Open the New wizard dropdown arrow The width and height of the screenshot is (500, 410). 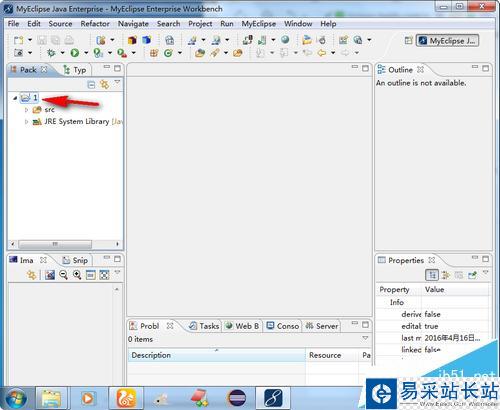tap(30, 40)
